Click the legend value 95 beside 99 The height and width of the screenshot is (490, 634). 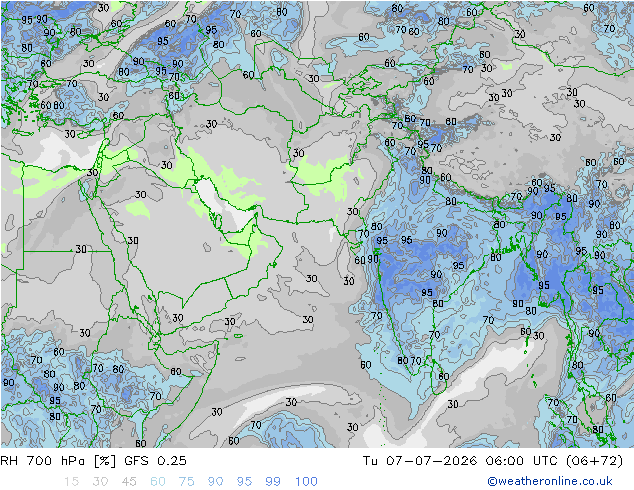click(244, 482)
